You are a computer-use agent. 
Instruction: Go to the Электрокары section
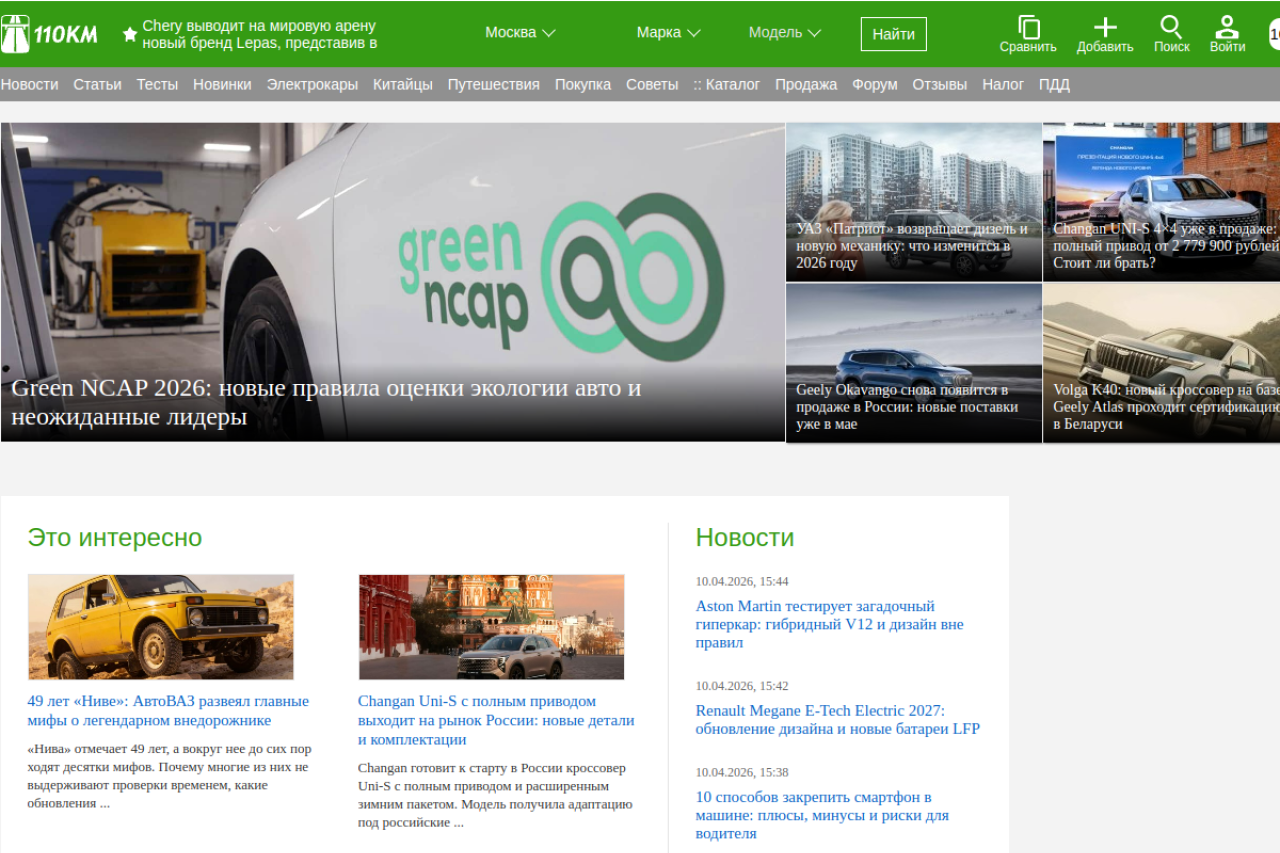(x=312, y=85)
